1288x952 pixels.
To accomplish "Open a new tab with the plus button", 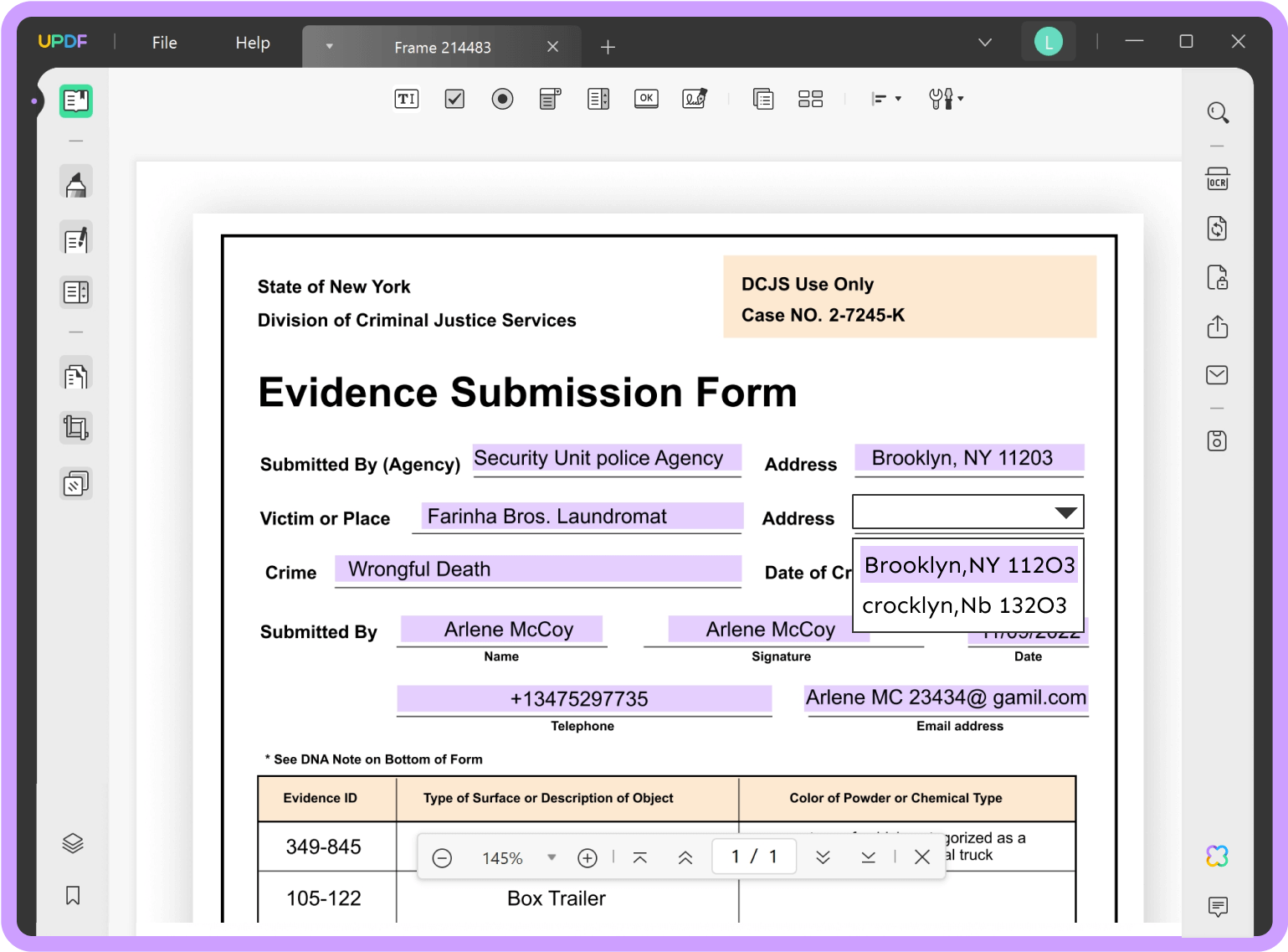I will [x=608, y=47].
